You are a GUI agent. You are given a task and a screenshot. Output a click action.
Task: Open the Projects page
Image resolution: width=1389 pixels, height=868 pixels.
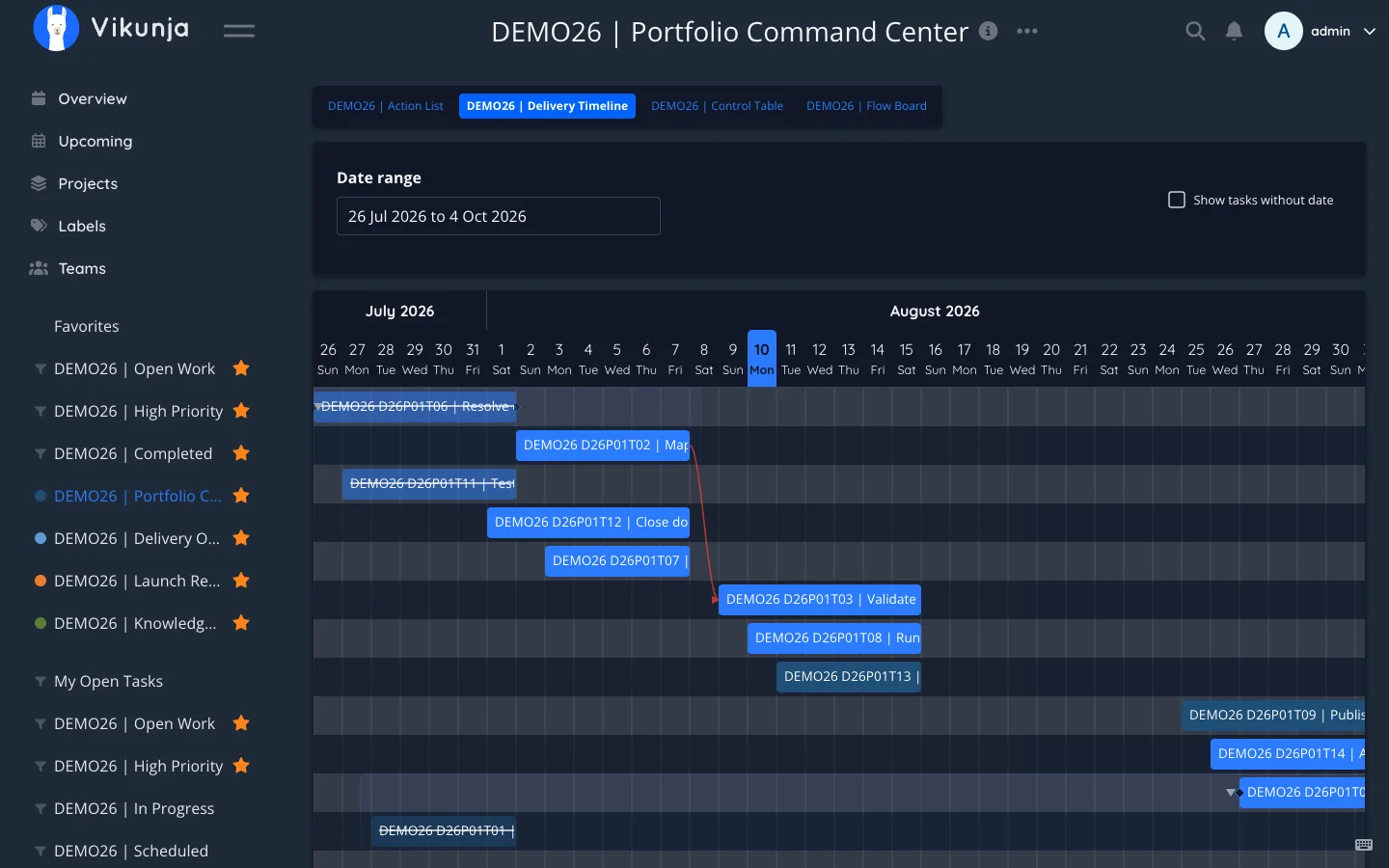pos(88,183)
